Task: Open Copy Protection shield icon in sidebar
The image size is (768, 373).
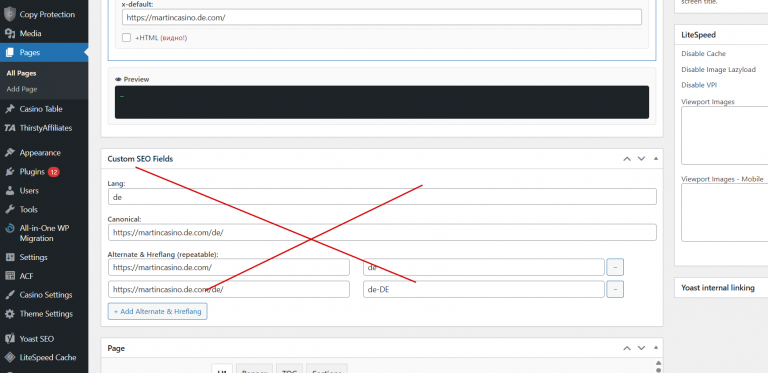Action: point(10,14)
